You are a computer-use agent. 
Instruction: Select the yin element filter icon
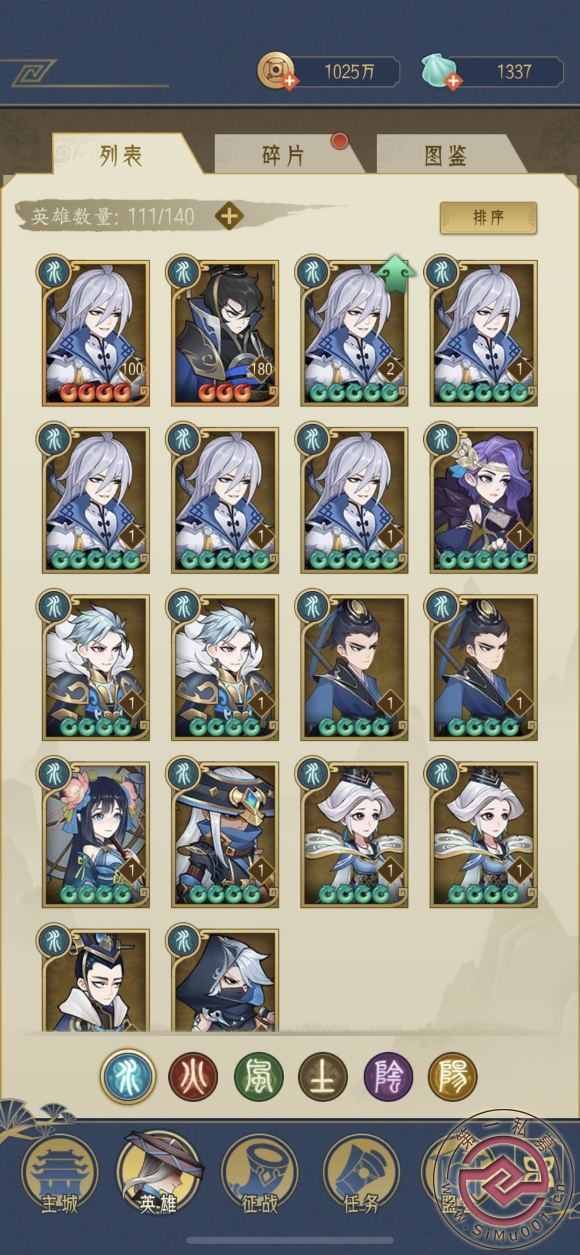point(388,1076)
